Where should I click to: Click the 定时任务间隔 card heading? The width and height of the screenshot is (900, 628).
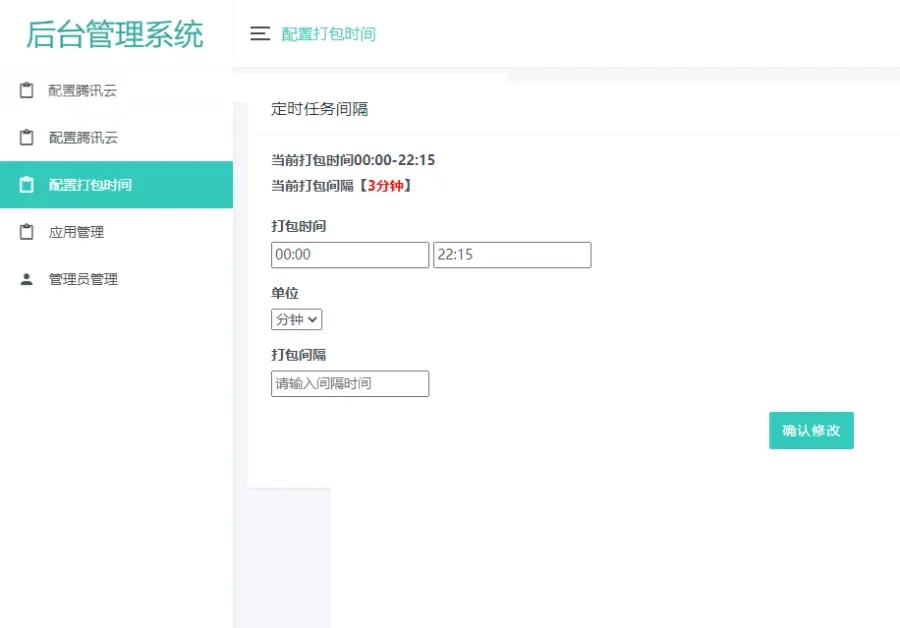[x=319, y=109]
